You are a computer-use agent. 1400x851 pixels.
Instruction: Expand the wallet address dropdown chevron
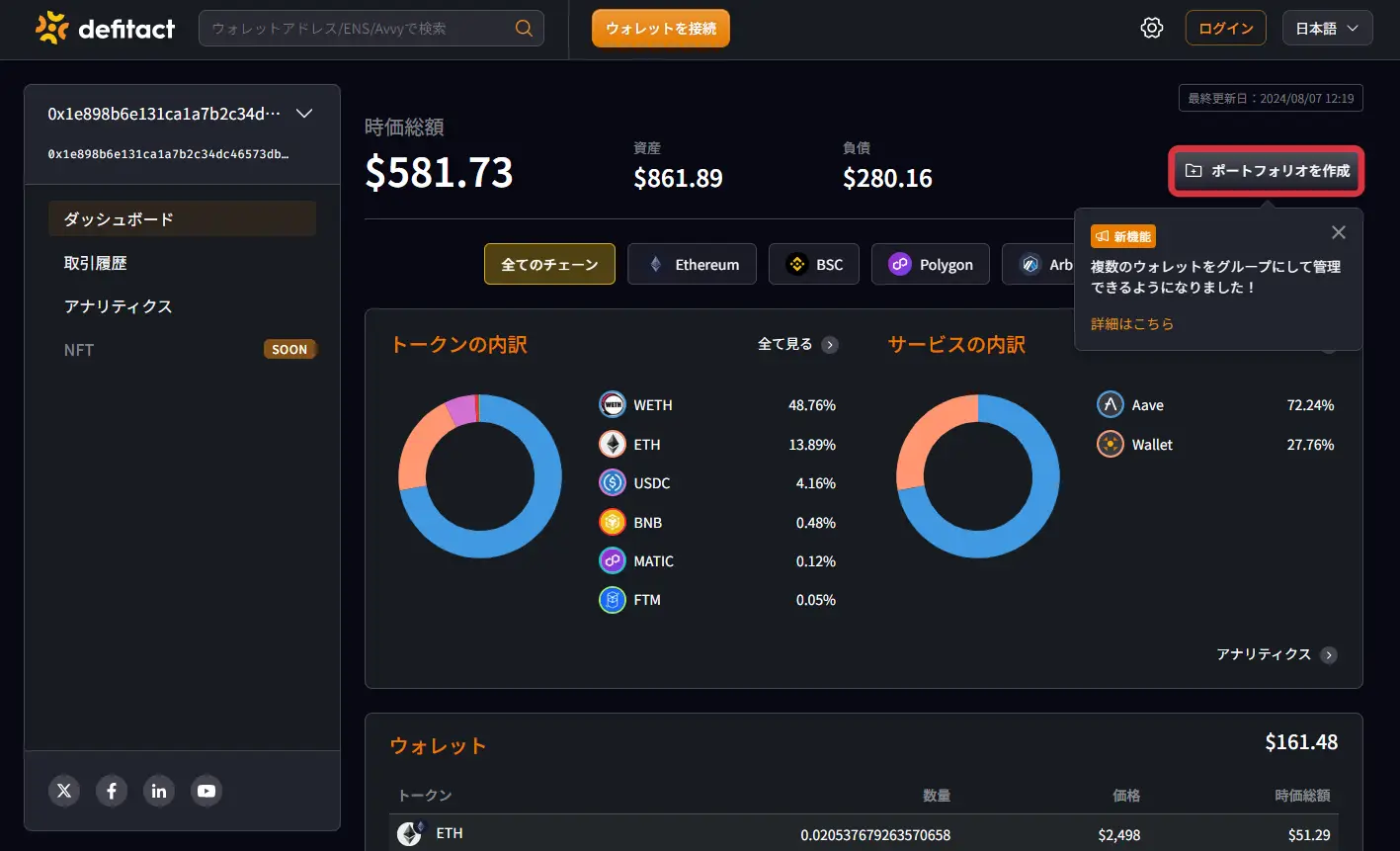(304, 114)
